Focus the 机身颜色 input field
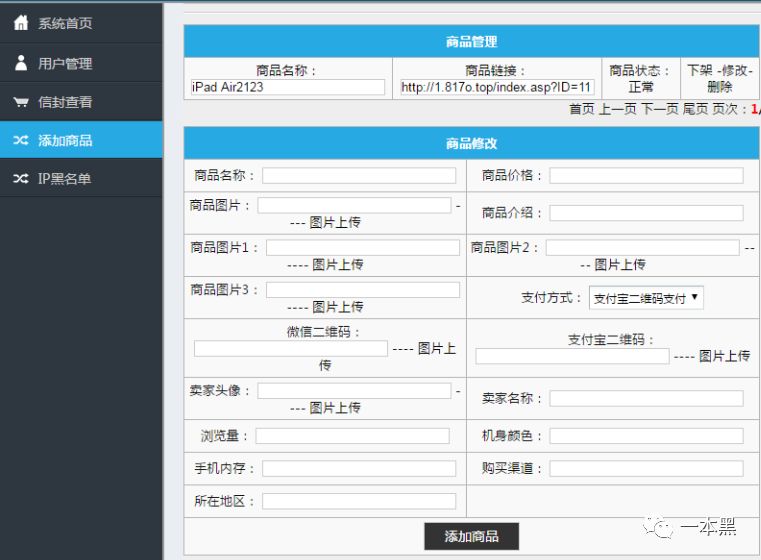Viewport: 761px width, 560px height. click(x=646, y=436)
